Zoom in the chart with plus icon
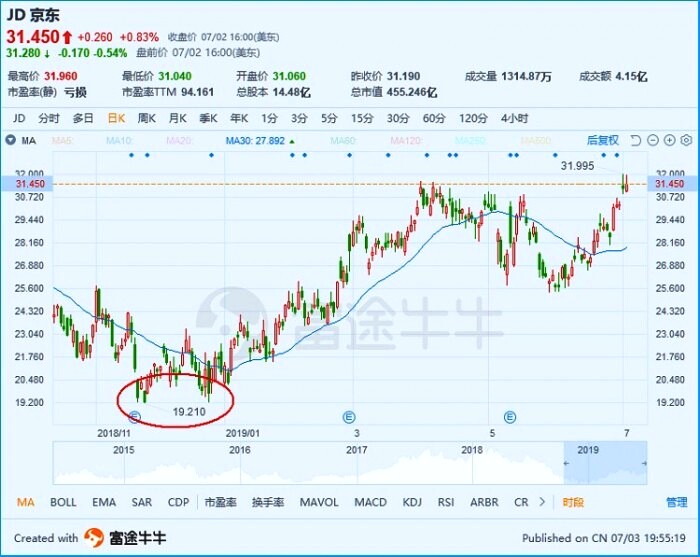700x557 pixels. coord(670,141)
